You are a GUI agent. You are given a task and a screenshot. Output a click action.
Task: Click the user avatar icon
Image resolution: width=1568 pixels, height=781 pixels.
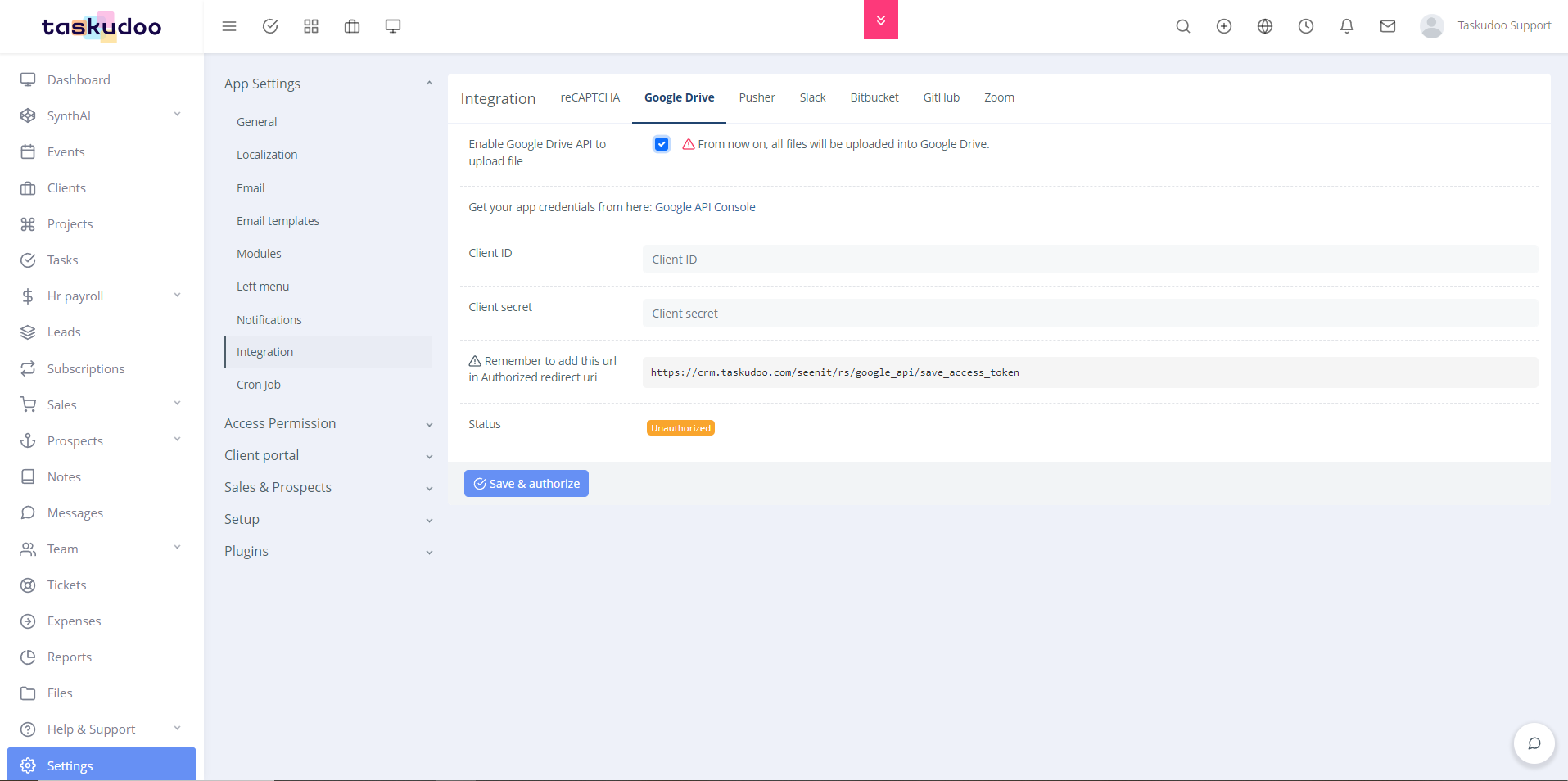pyautogui.click(x=1432, y=26)
